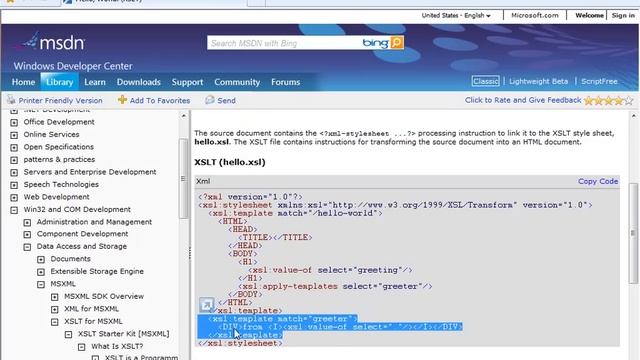Open Web Development in the tree
The height and width of the screenshot is (360, 640).
click(x=56, y=197)
